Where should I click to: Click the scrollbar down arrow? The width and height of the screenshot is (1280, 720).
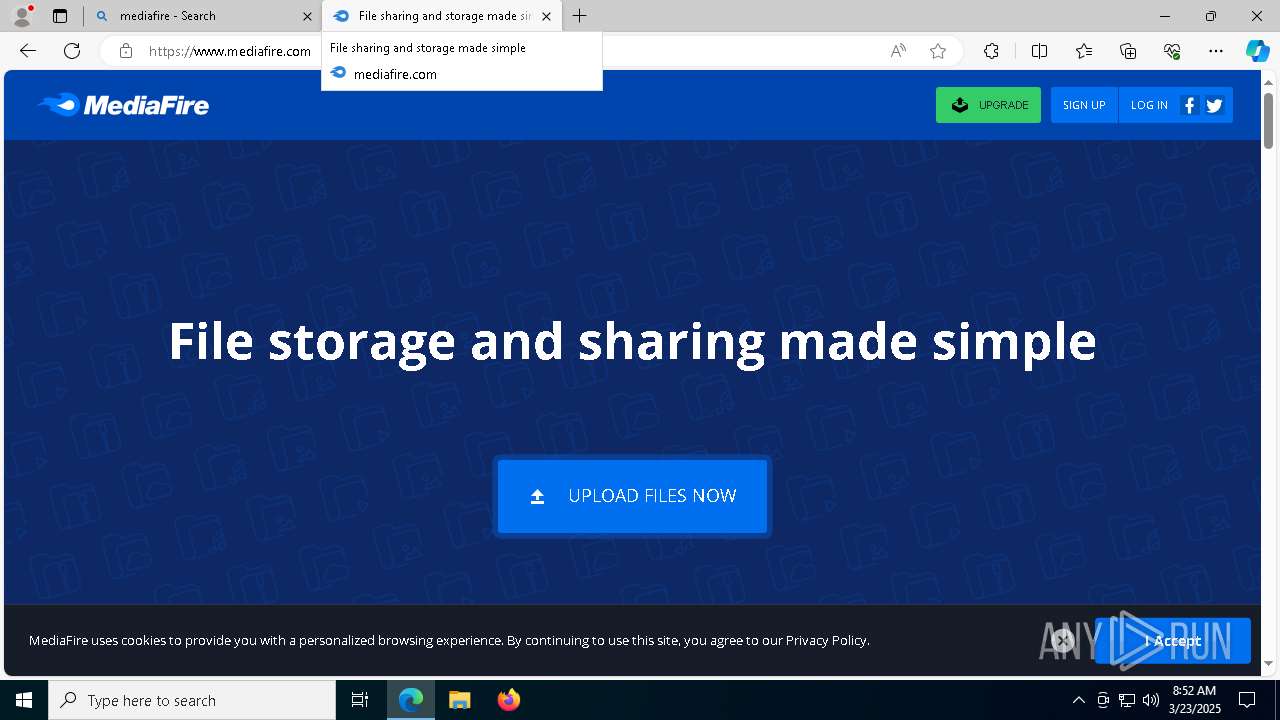[1268, 663]
